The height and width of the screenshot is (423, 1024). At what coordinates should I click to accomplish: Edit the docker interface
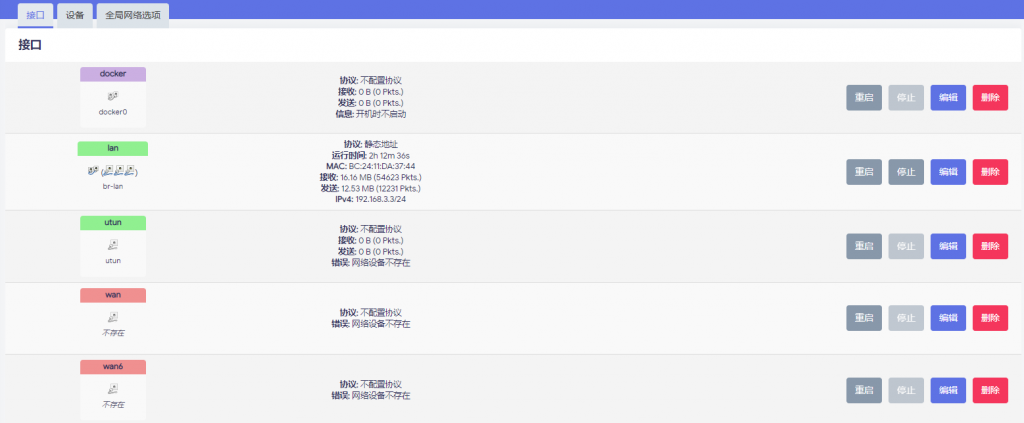coord(948,98)
